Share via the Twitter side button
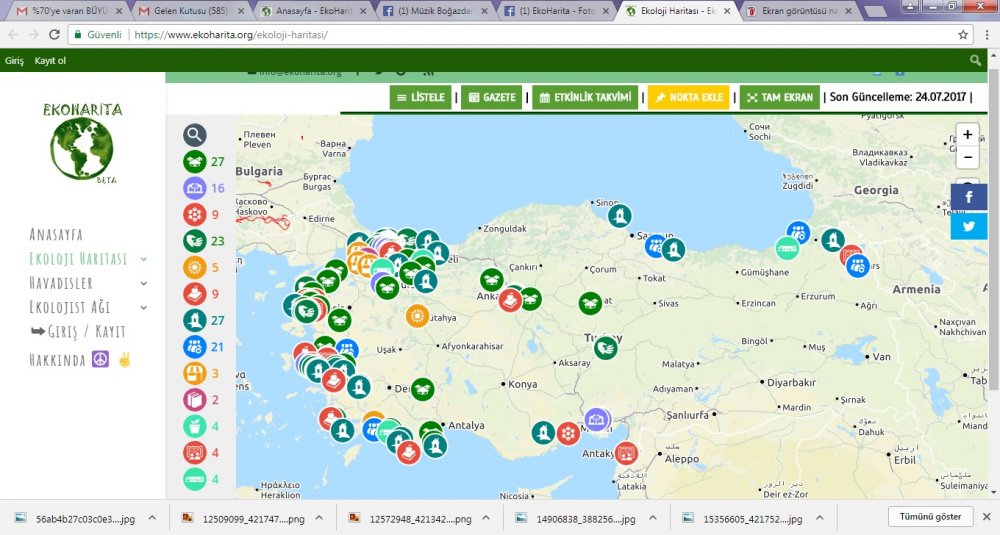This screenshot has width=1000, height=535. tap(969, 226)
